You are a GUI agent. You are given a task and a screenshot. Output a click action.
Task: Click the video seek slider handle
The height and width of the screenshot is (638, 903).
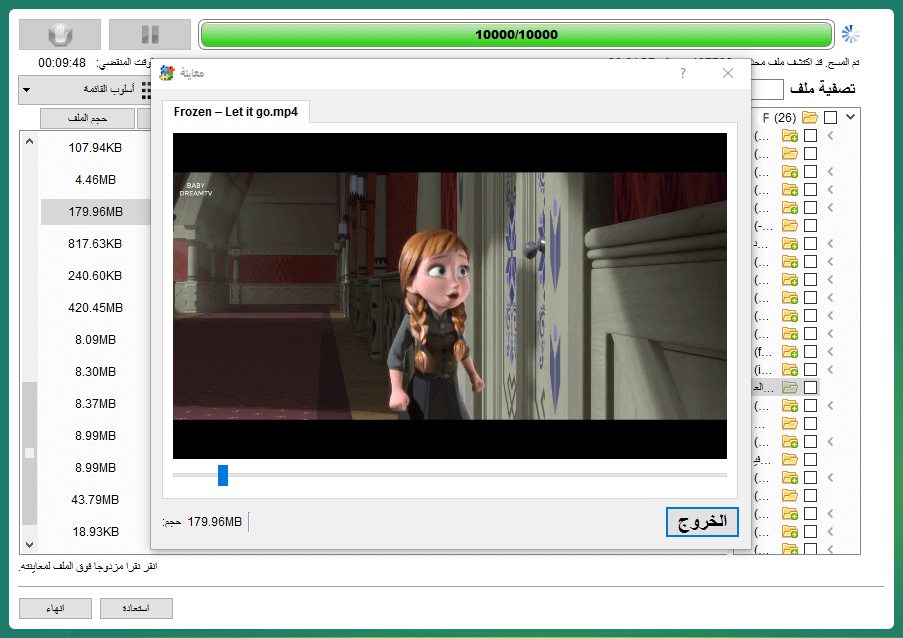223,476
